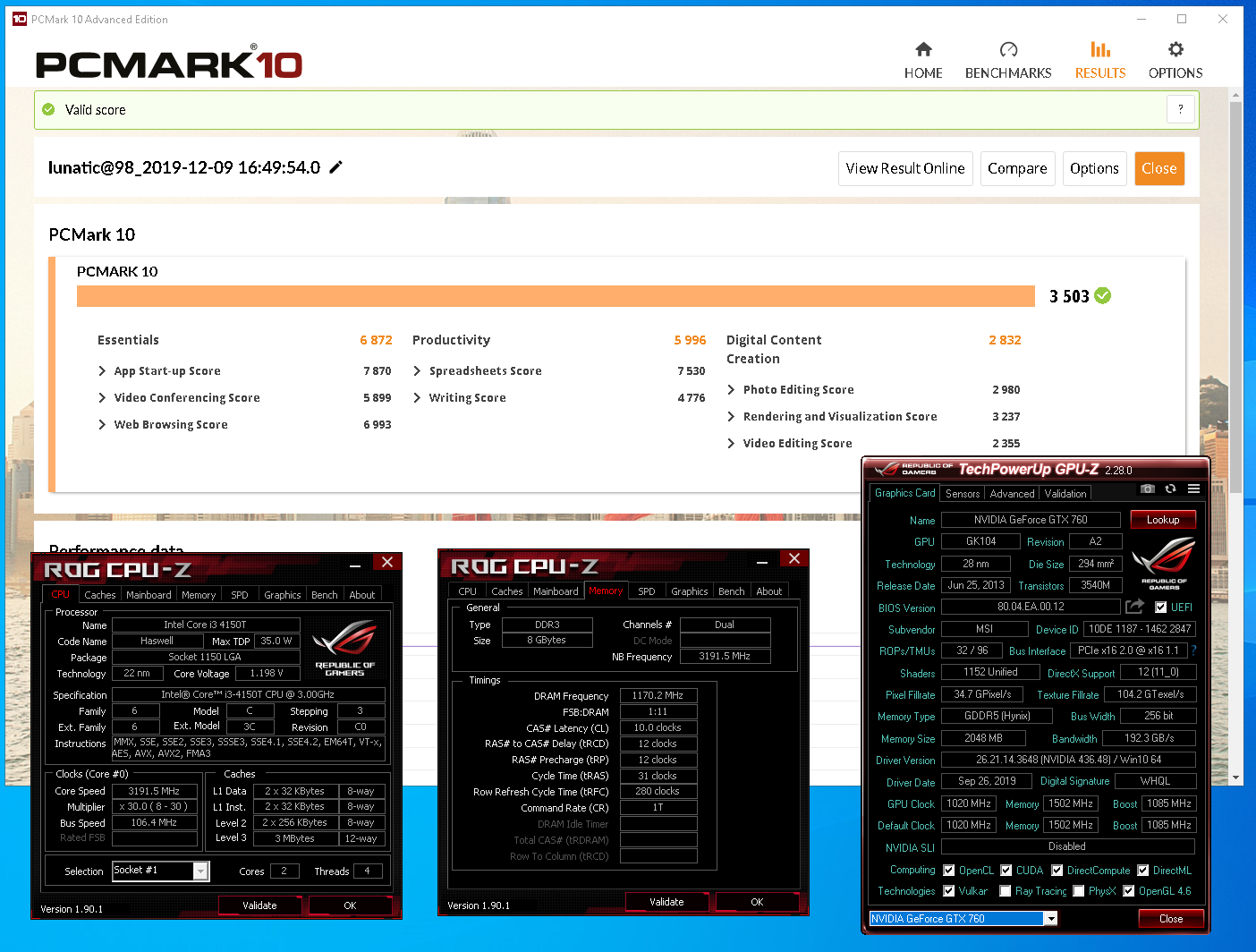
Task: Refresh GPU-Z data icon
Action: (x=1171, y=489)
